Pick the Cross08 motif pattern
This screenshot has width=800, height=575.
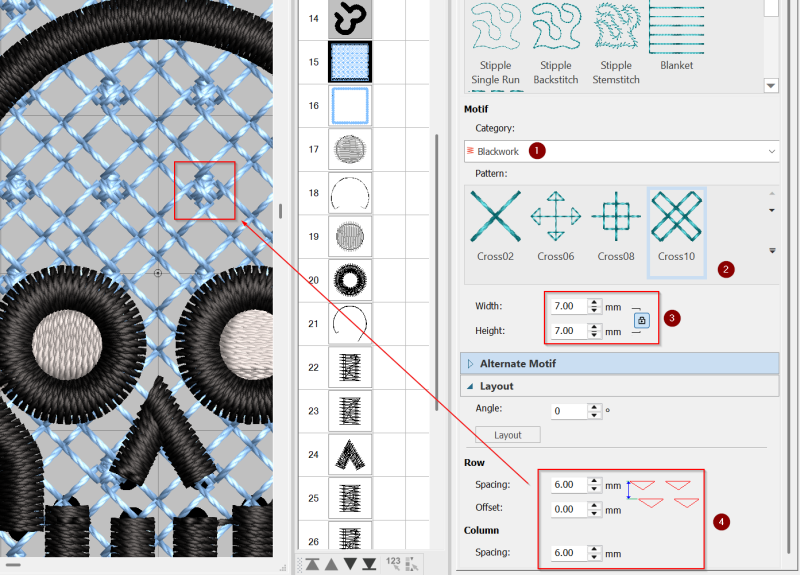(616, 226)
